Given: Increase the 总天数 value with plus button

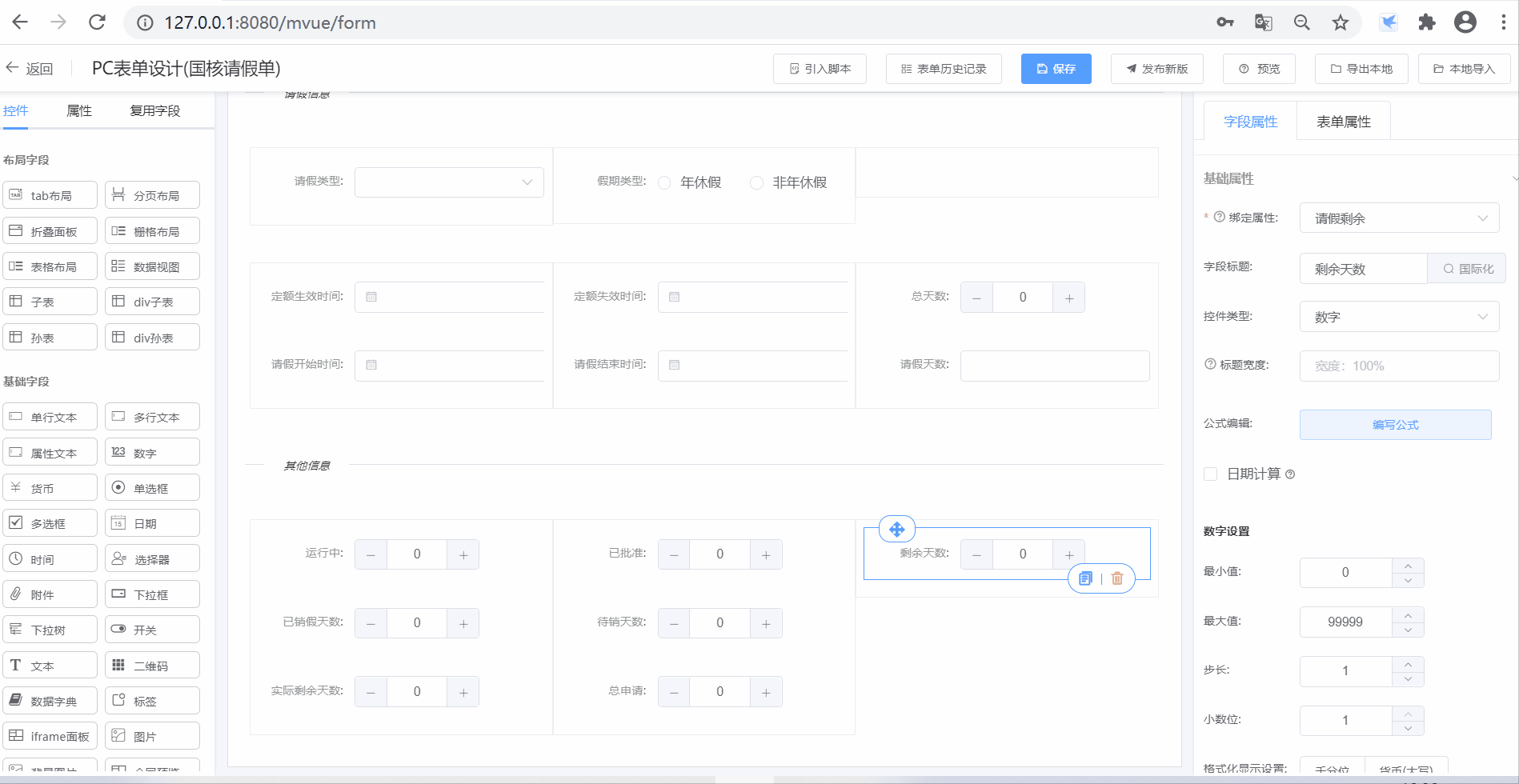Looking at the screenshot, I should point(1069,298).
